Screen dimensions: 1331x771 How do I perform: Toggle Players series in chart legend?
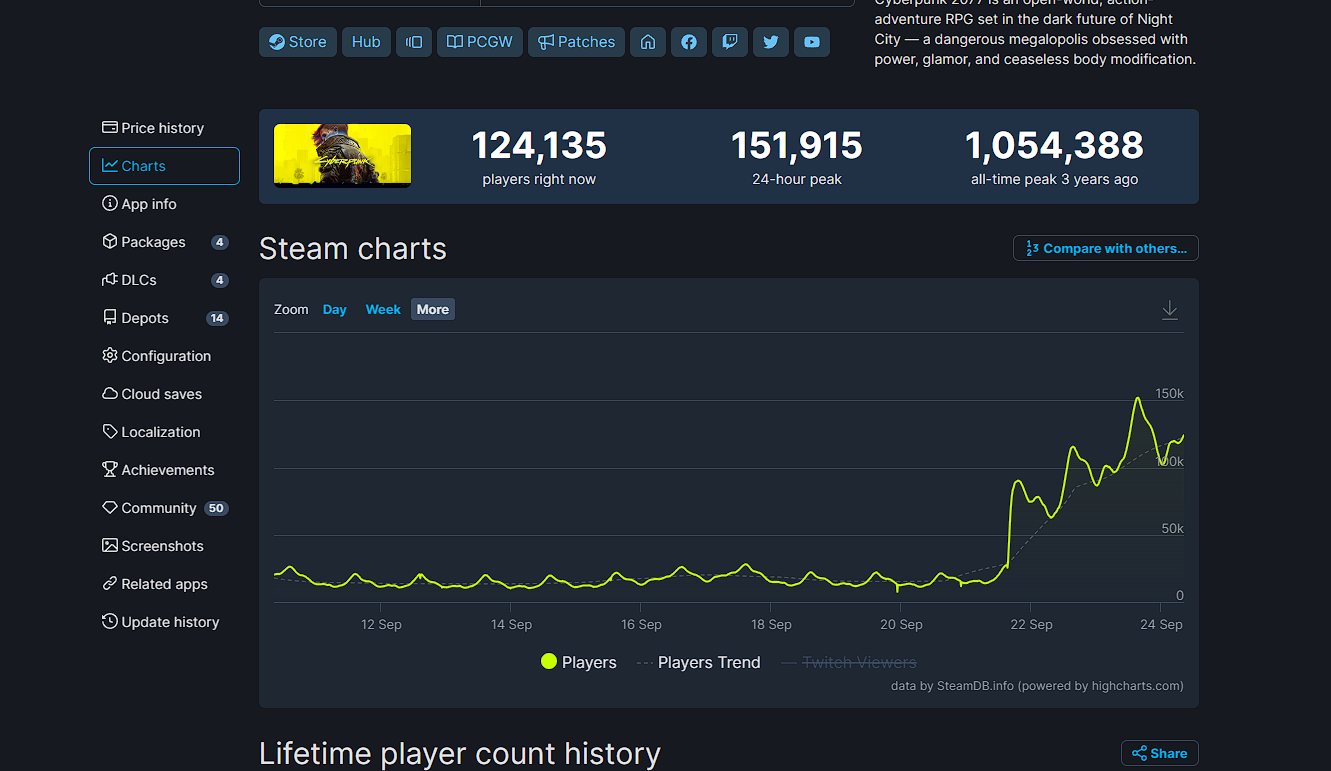point(578,662)
